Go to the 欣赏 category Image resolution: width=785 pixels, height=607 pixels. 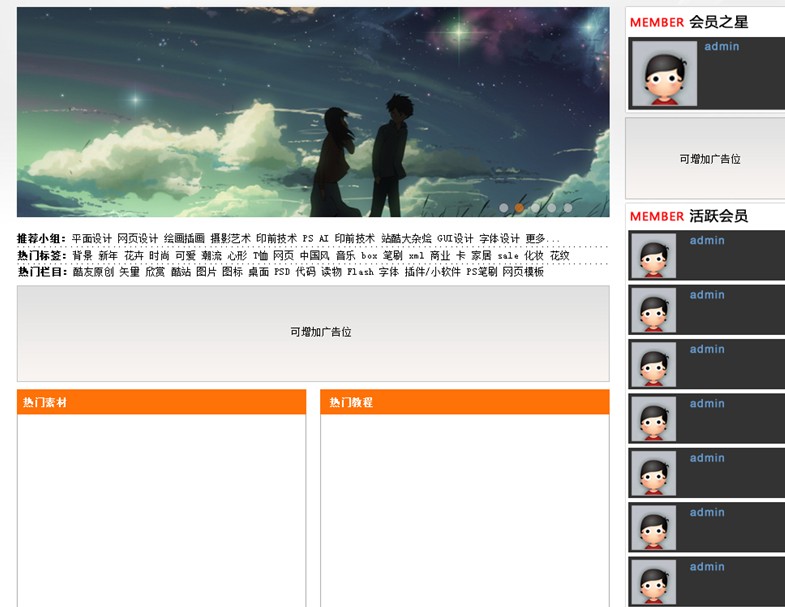coord(155,272)
